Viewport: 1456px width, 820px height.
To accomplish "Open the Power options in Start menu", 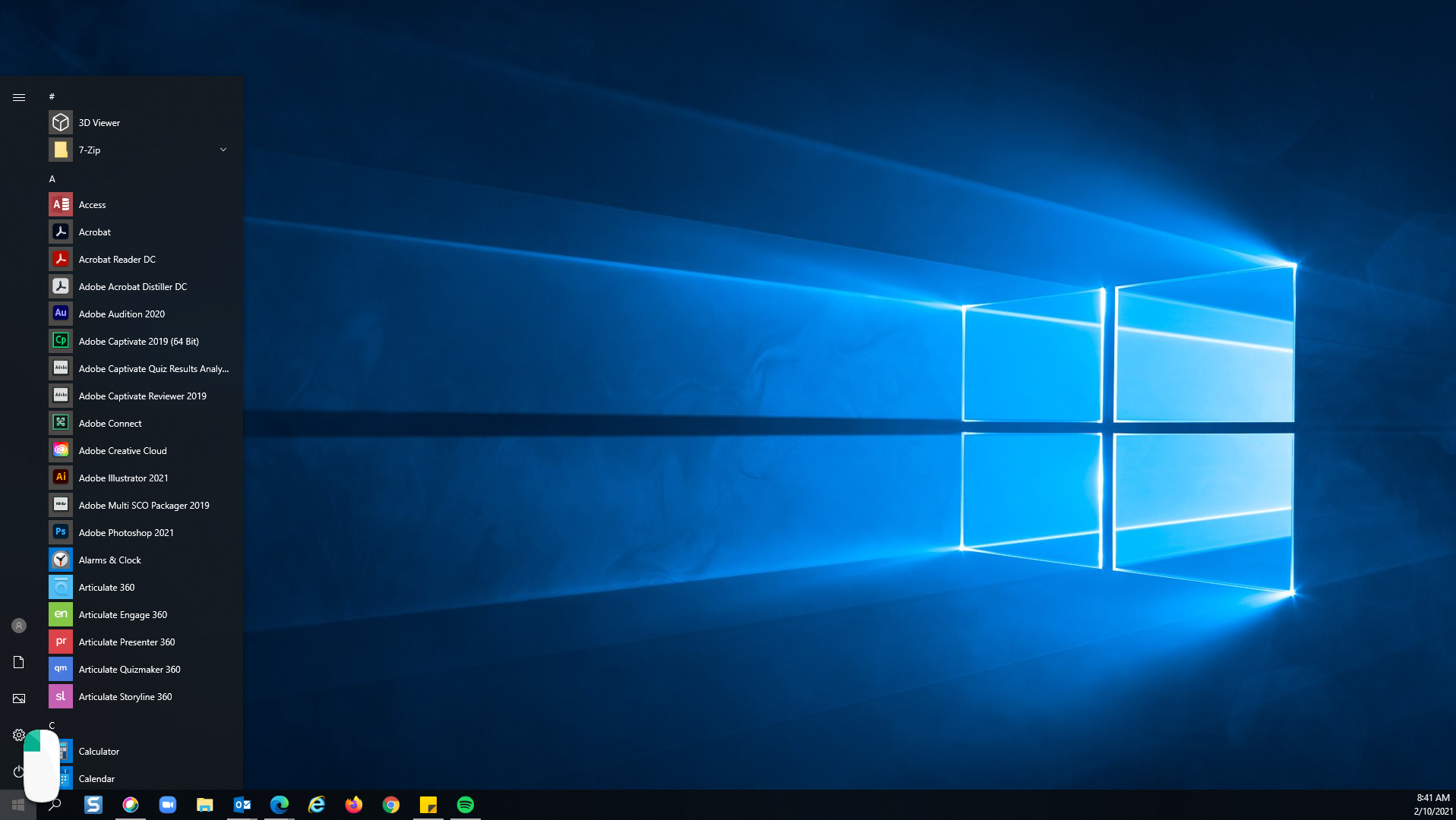I will pos(18,771).
